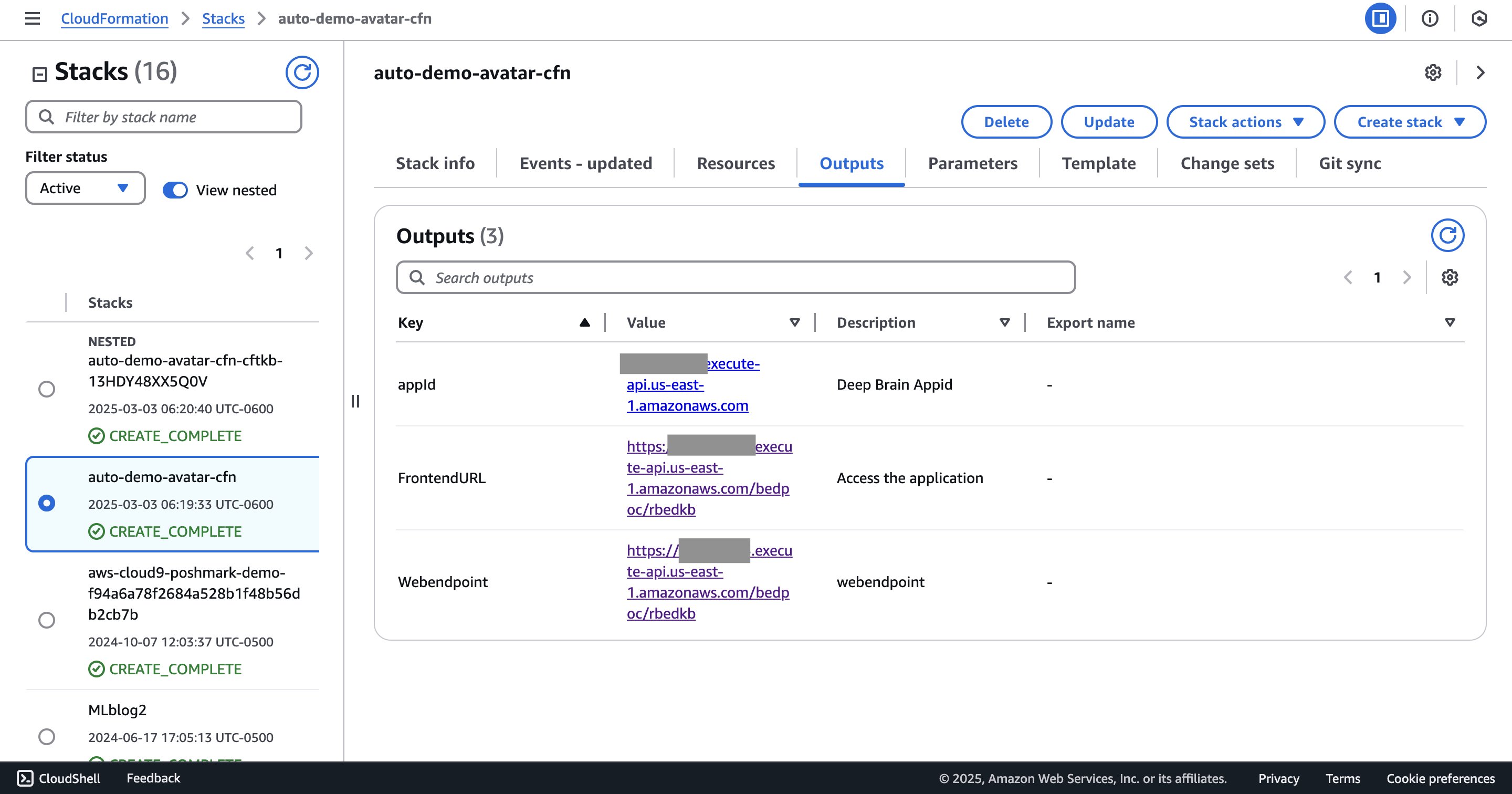This screenshot has width=1512, height=794.
Task: Open the Git sync tab
Action: pyautogui.click(x=1349, y=163)
